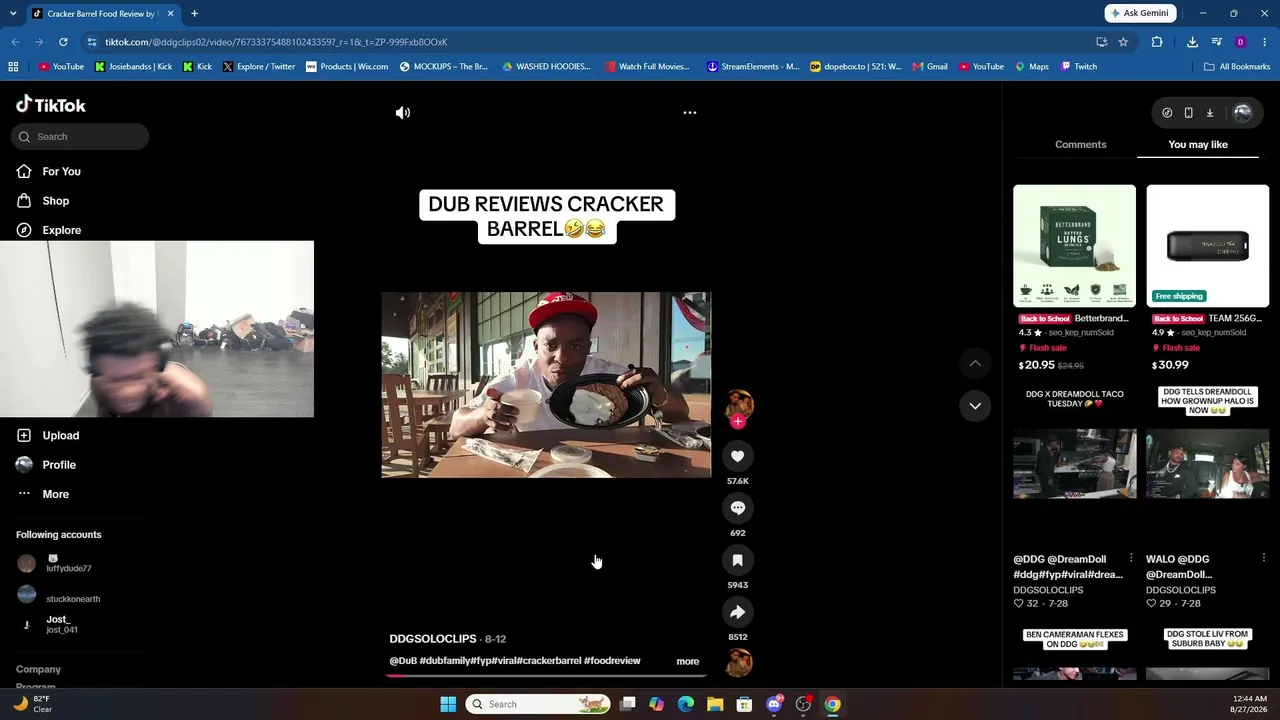This screenshot has height=720, width=1280.
Task: Open the profile avatar menu on TikTok
Action: (x=1243, y=113)
